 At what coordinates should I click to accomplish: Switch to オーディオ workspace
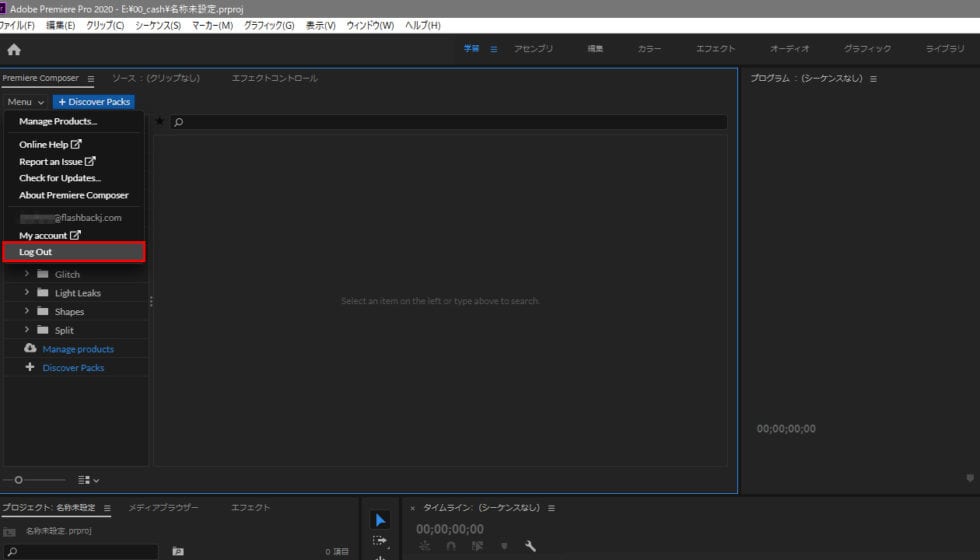click(789, 49)
